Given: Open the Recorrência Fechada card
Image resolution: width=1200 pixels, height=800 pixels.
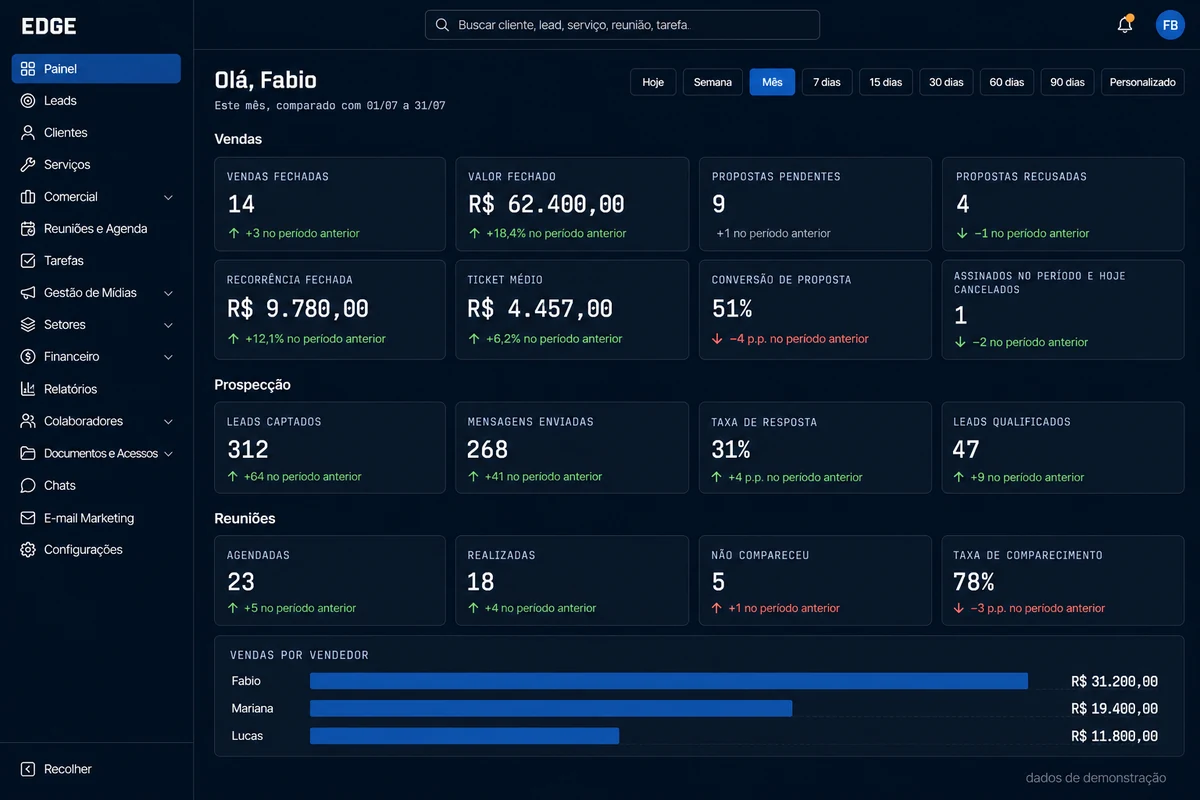Looking at the screenshot, I should [x=330, y=310].
